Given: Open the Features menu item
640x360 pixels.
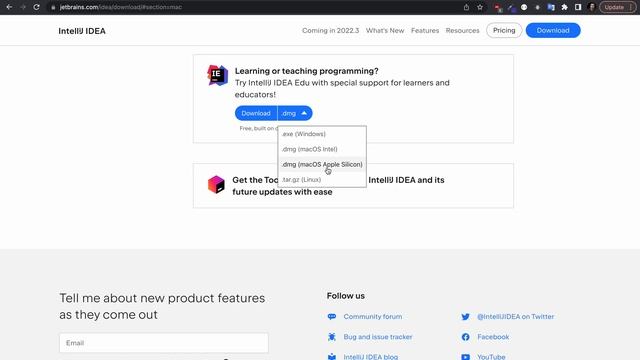Looking at the screenshot, I should tap(425, 31).
